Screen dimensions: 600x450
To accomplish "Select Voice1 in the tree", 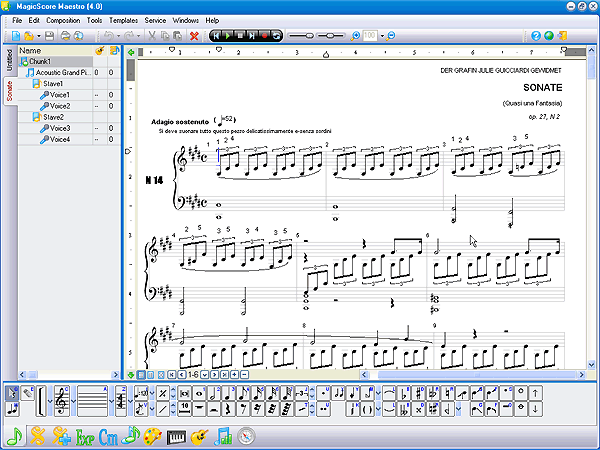I will click(60, 95).
